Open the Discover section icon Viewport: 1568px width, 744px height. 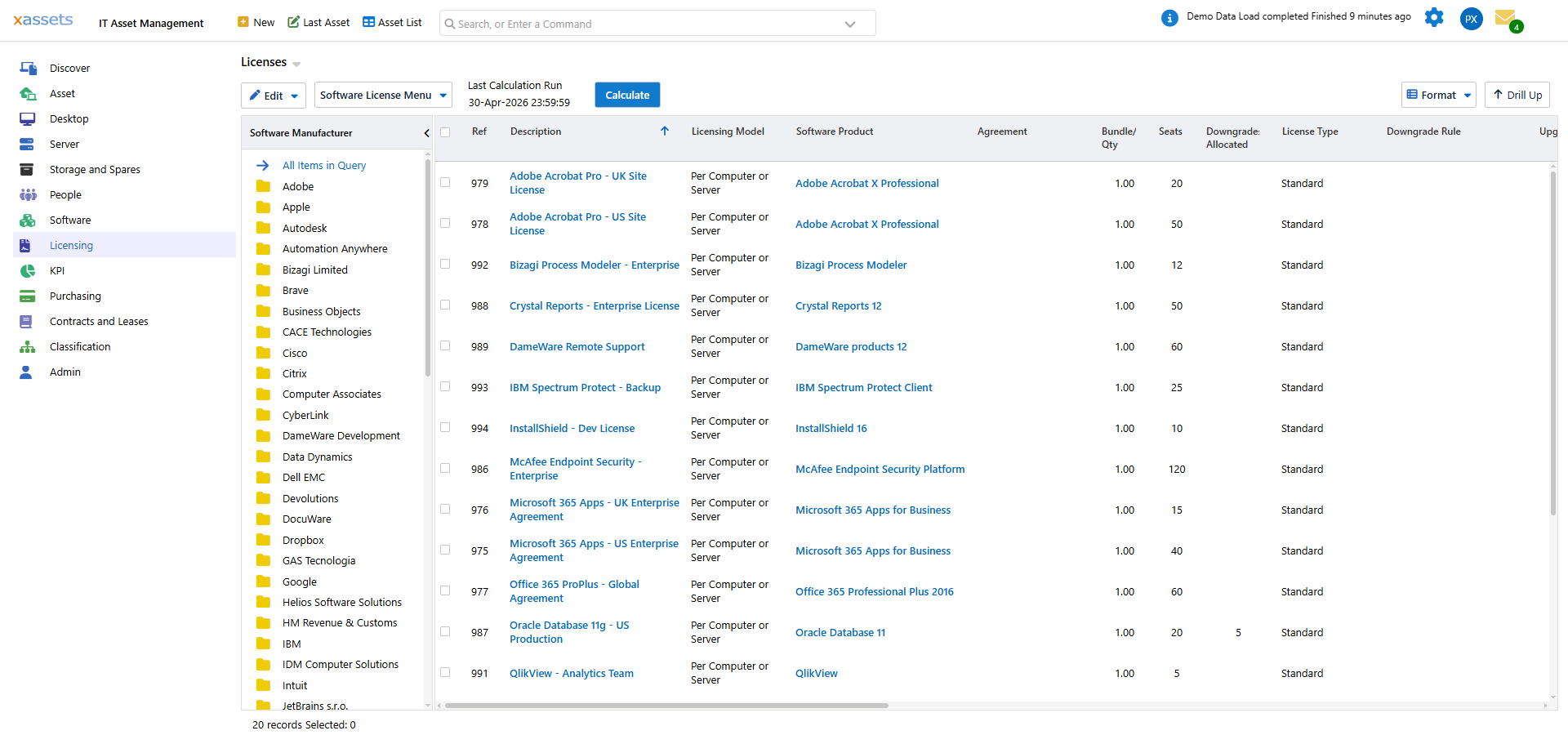28,68
